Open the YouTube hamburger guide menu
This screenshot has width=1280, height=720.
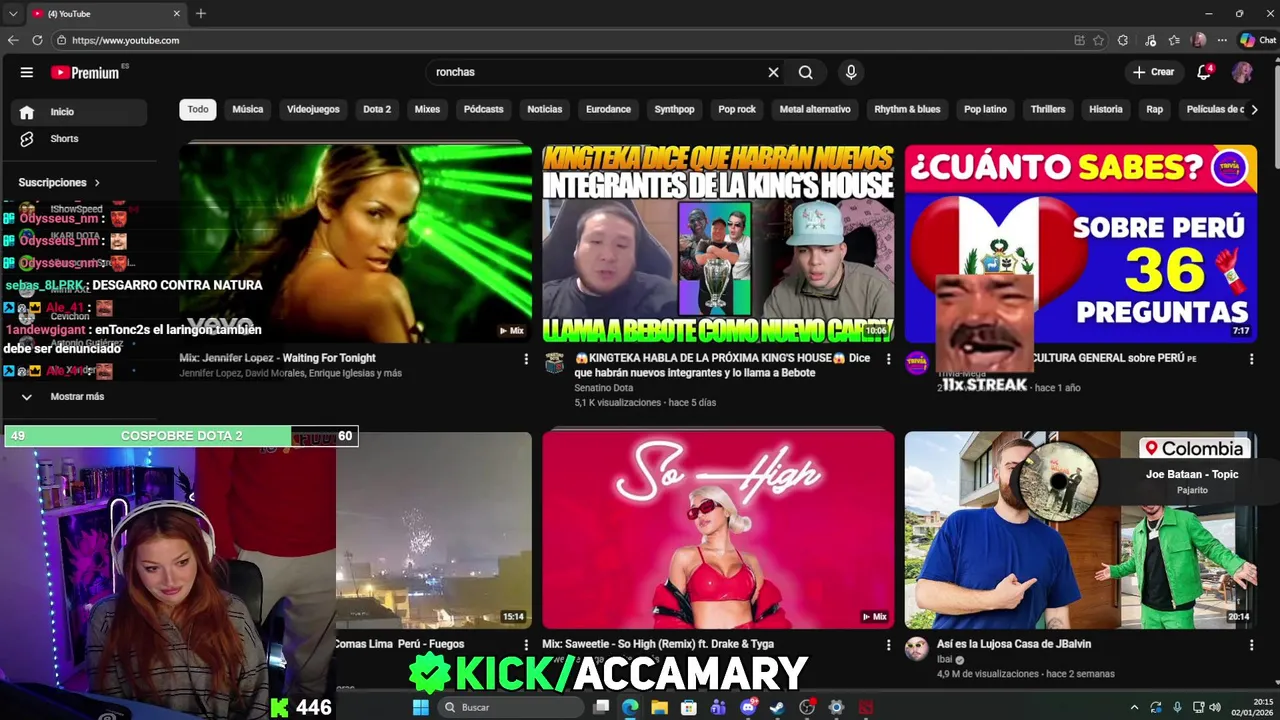[27, 72]
